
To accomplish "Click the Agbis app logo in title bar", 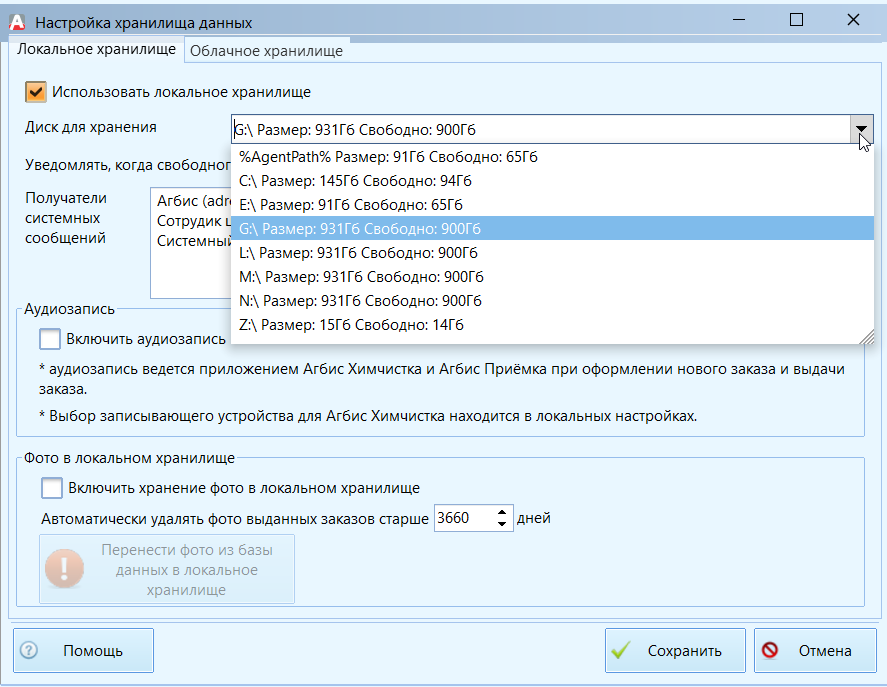I will [x=18, y=22].
